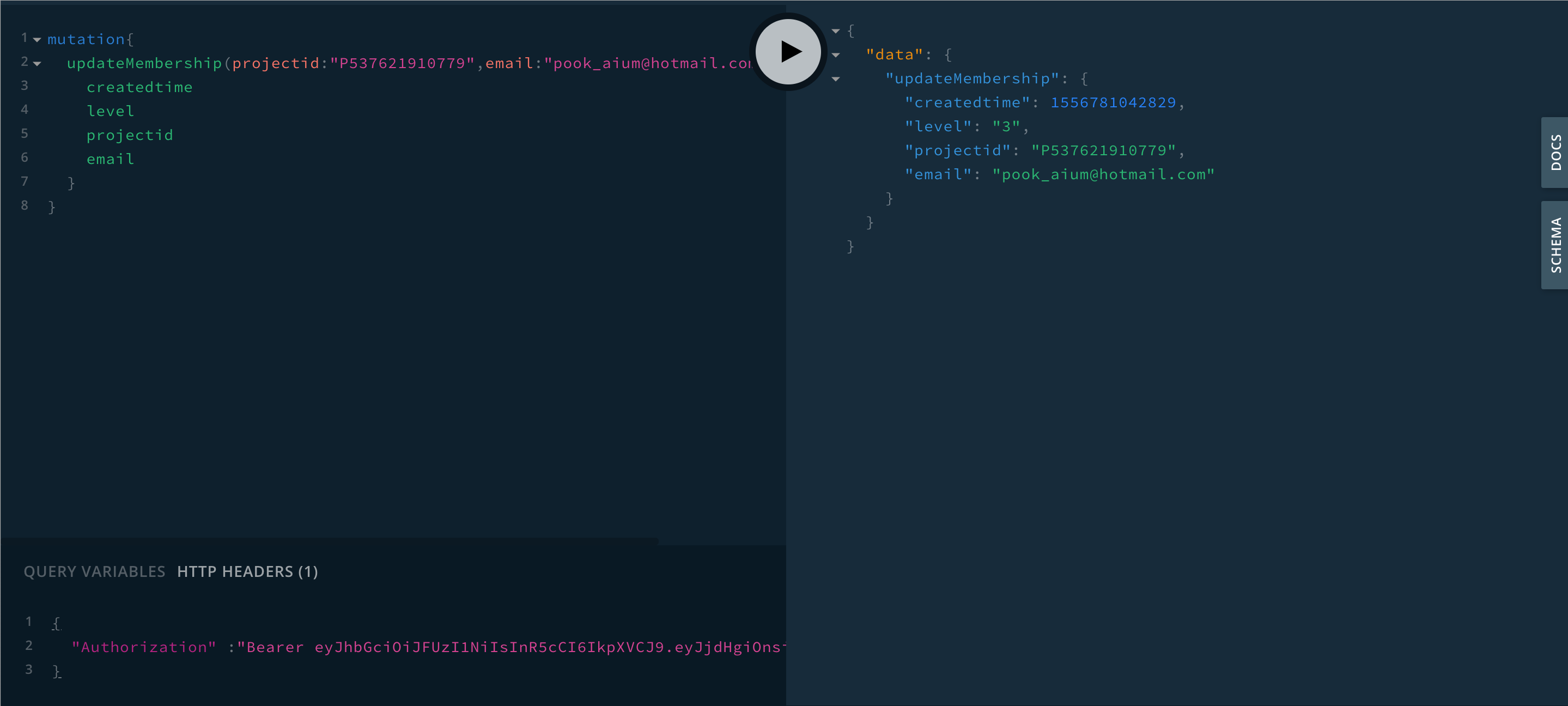This screenshot has height=706, width=1568.
Task: Click line number 3 in the headers editor
Action: [29, 670]
